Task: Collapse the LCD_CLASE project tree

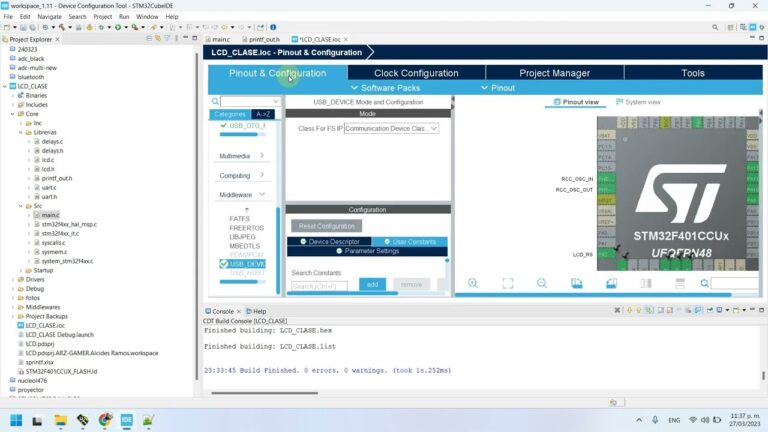Action: pyautogui.click(x=5, y=86)
